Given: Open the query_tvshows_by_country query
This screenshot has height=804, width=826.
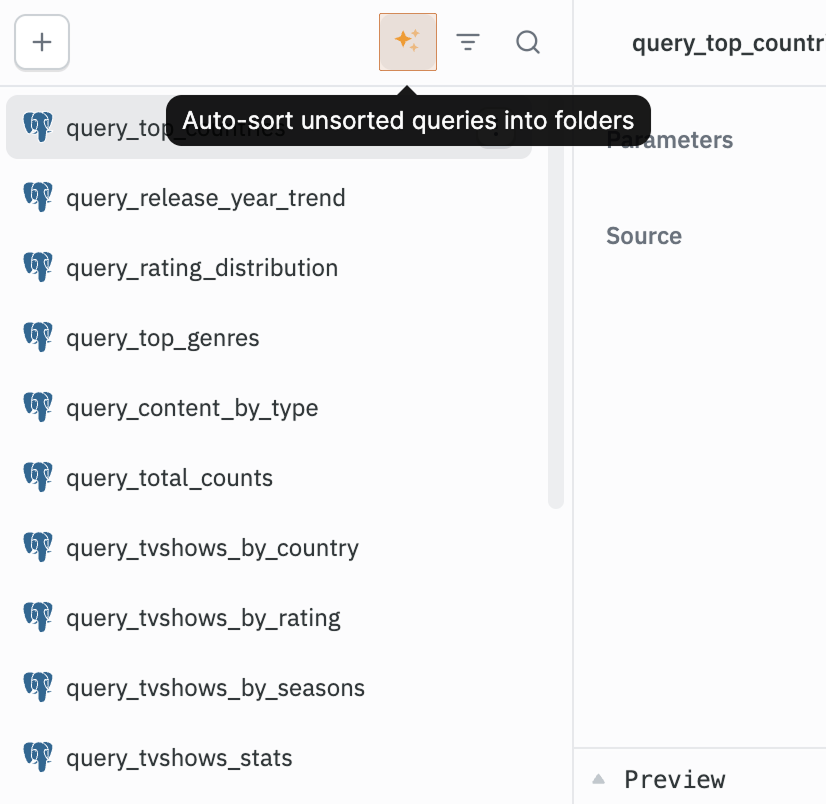Looking at the screenshot, I should point(269,548).
